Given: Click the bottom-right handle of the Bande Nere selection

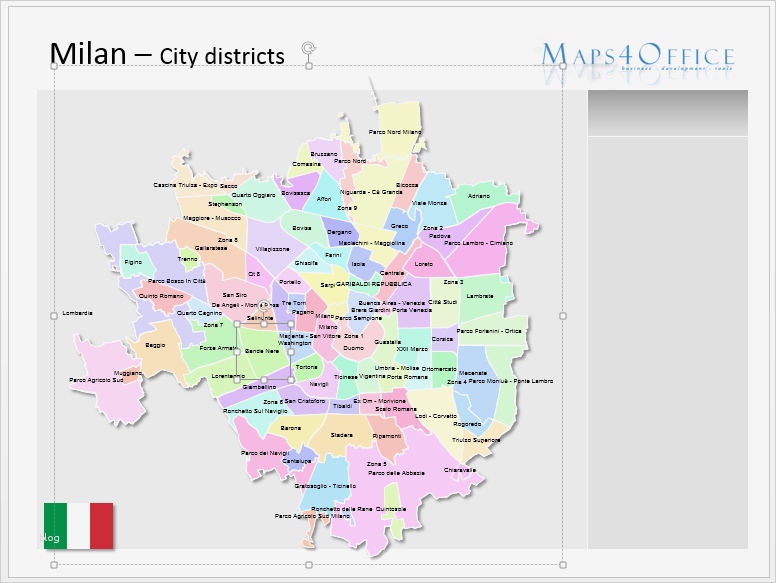Looking at the screenshot, I should click(x=291, y=380).
